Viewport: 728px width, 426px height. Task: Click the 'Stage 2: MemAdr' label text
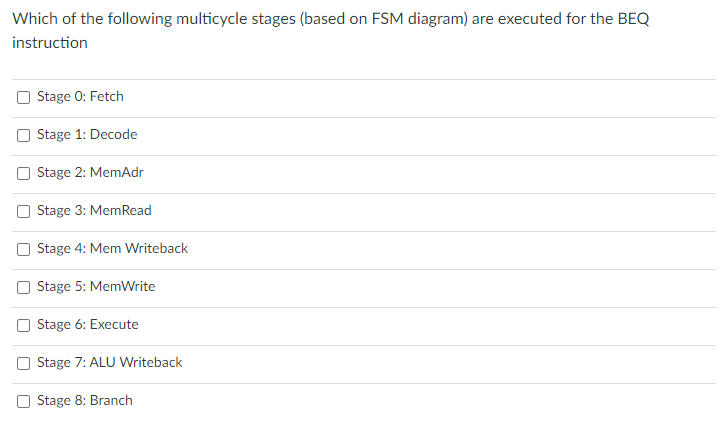[x=91, y=173]
